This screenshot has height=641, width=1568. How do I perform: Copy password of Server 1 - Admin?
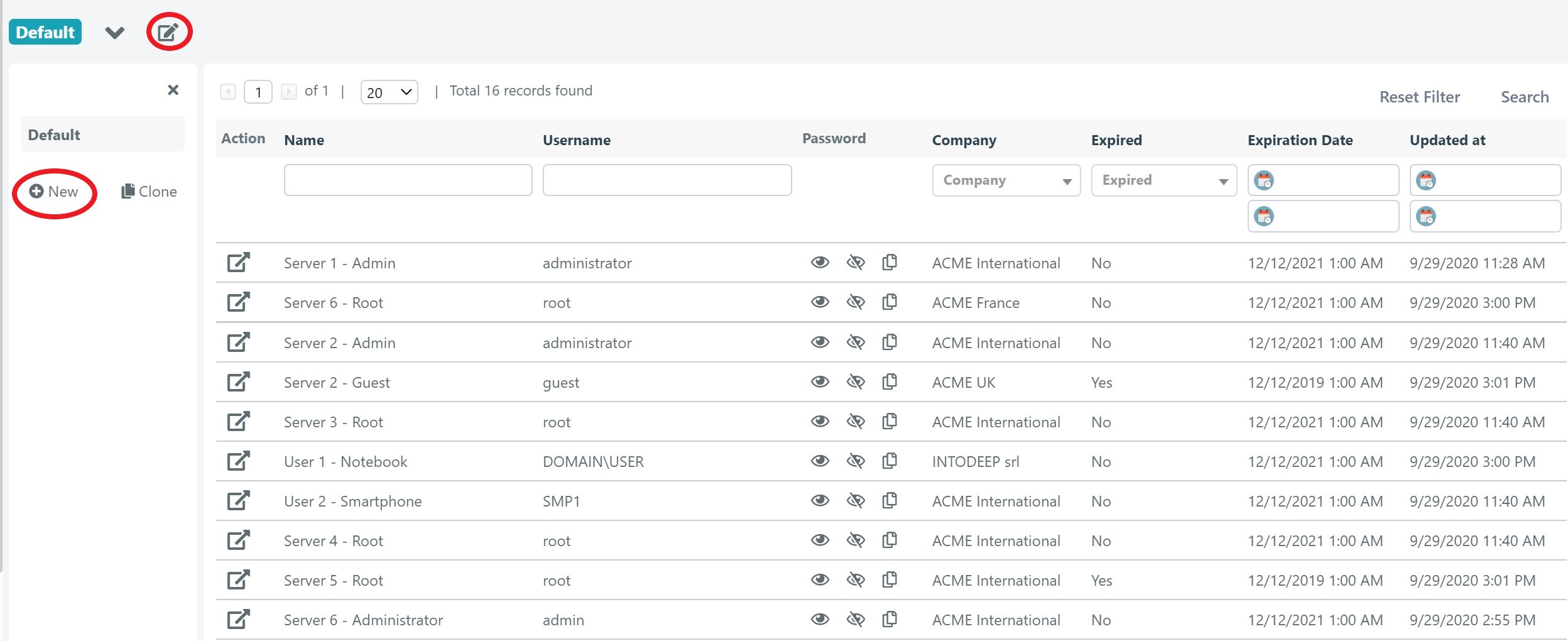[890, 262]
